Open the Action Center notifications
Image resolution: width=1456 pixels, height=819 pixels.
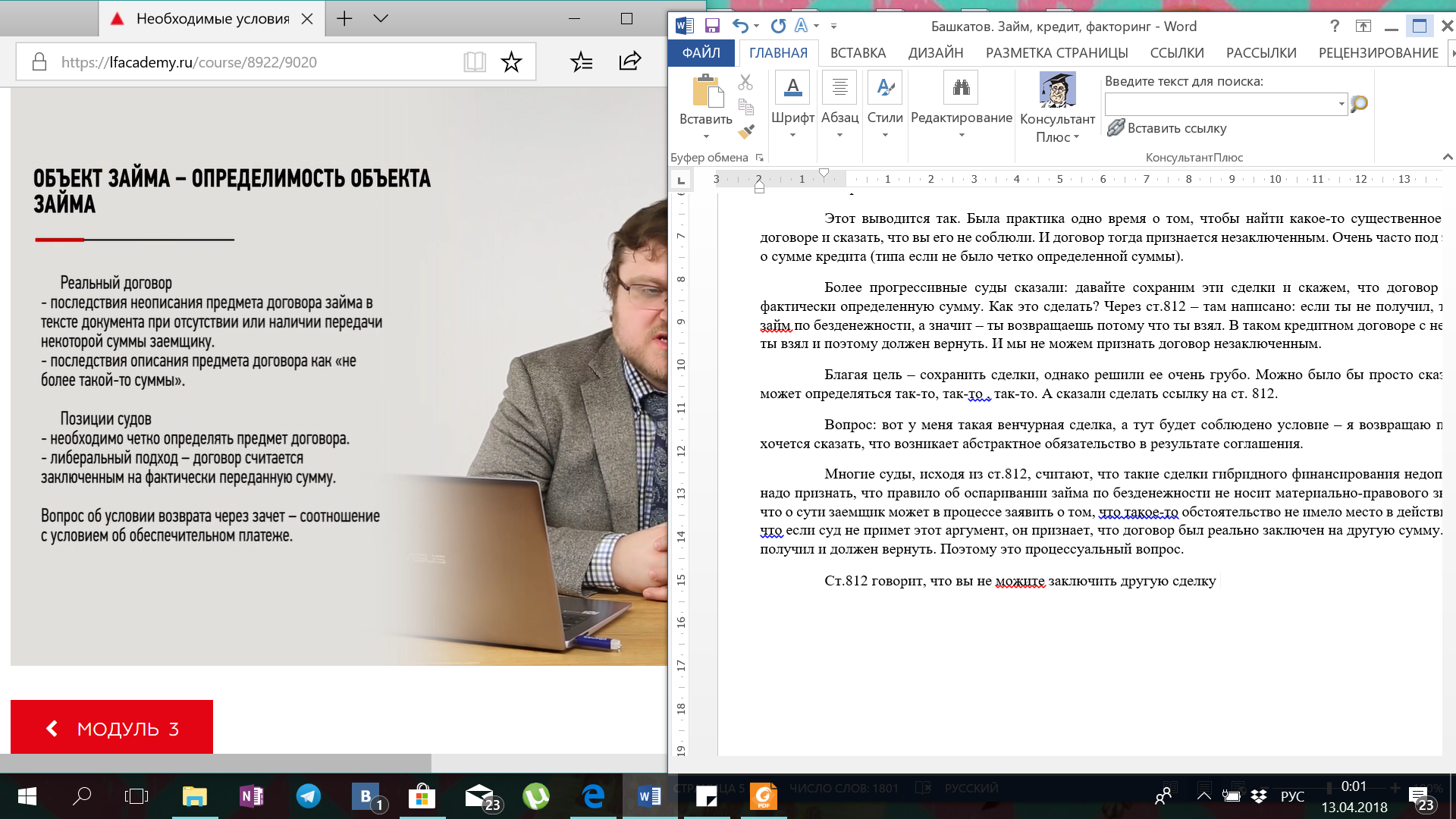click(x=1420, y=798)
